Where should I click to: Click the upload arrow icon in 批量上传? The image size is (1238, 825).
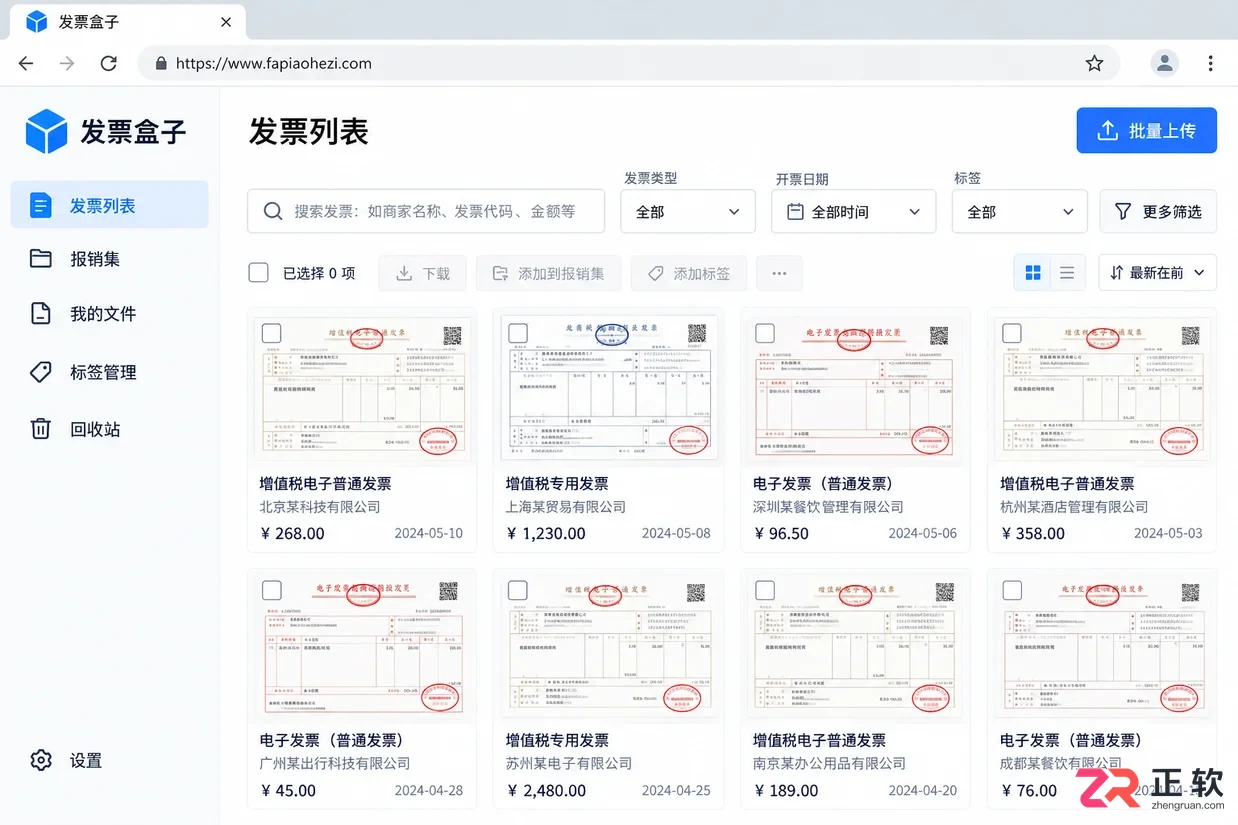click(x=1107, y=130)
